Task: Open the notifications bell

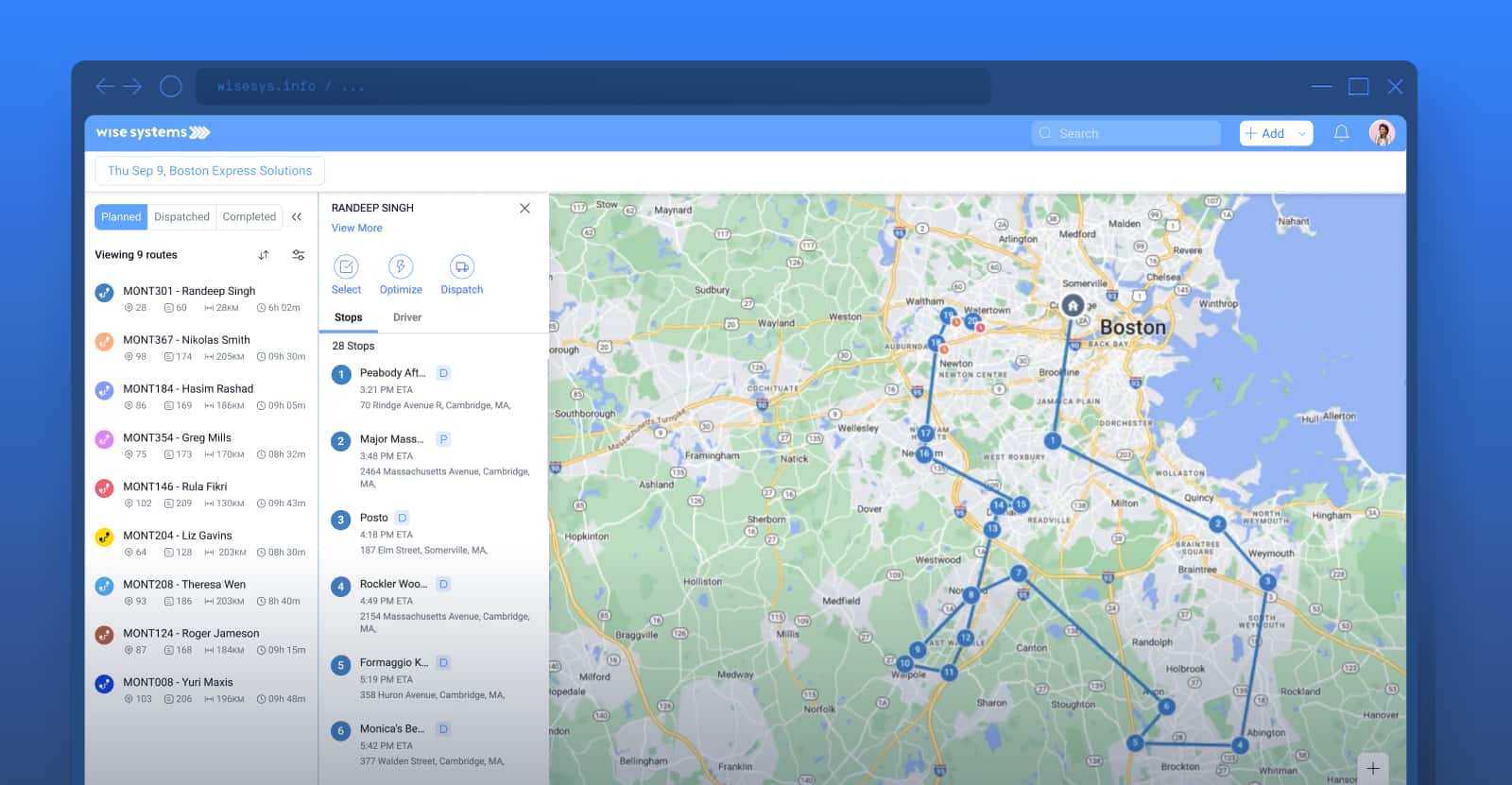Action: pos(1341,133)
